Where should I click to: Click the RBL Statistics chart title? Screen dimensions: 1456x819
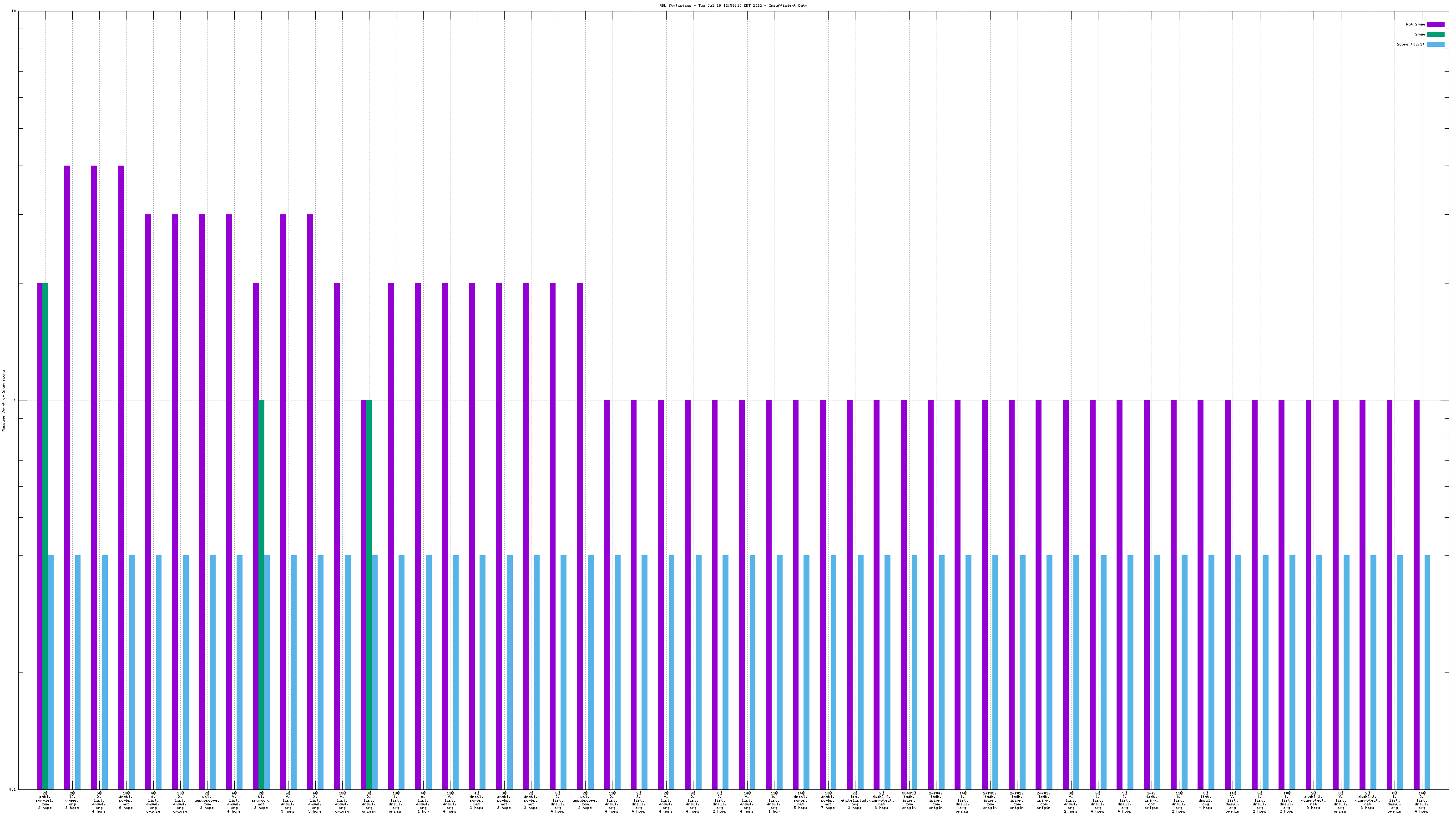[x=733, y=5]
